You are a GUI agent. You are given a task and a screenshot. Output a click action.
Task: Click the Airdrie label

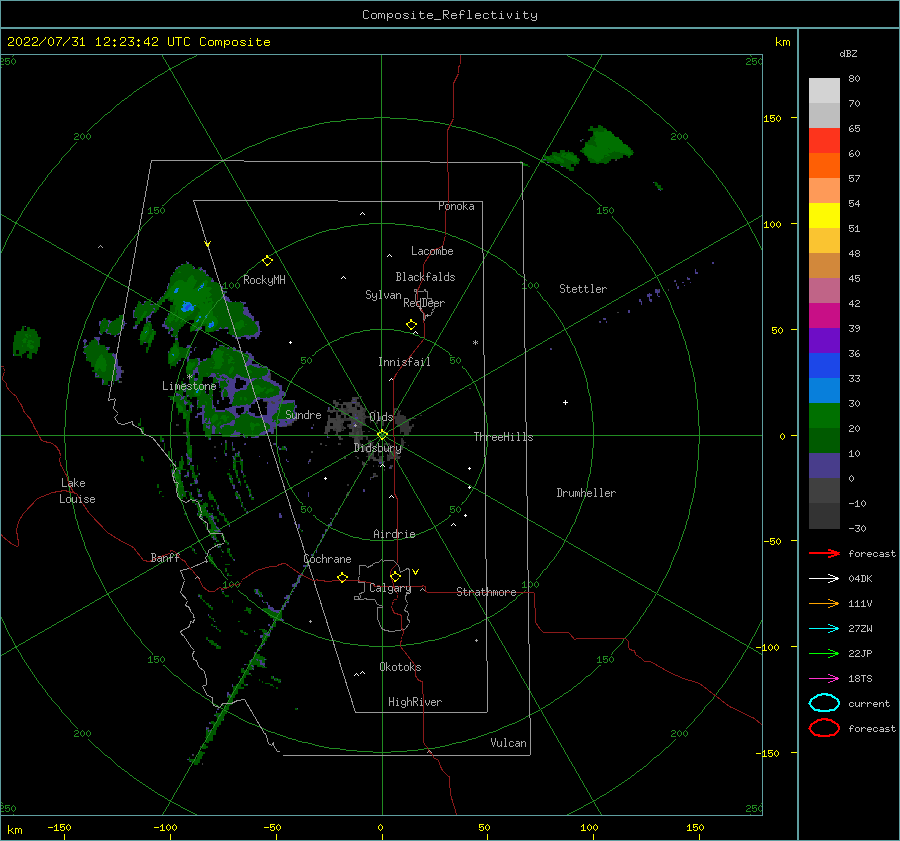(x=394, y=534)
